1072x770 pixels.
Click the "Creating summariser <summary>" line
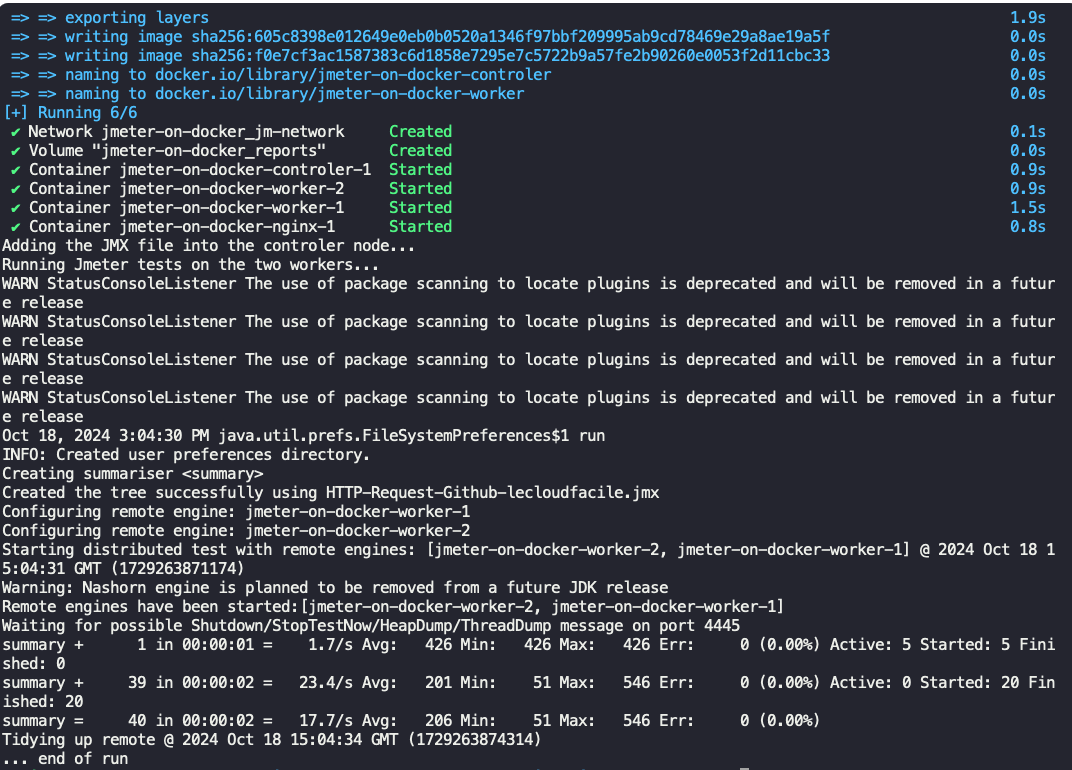[133, 474]
